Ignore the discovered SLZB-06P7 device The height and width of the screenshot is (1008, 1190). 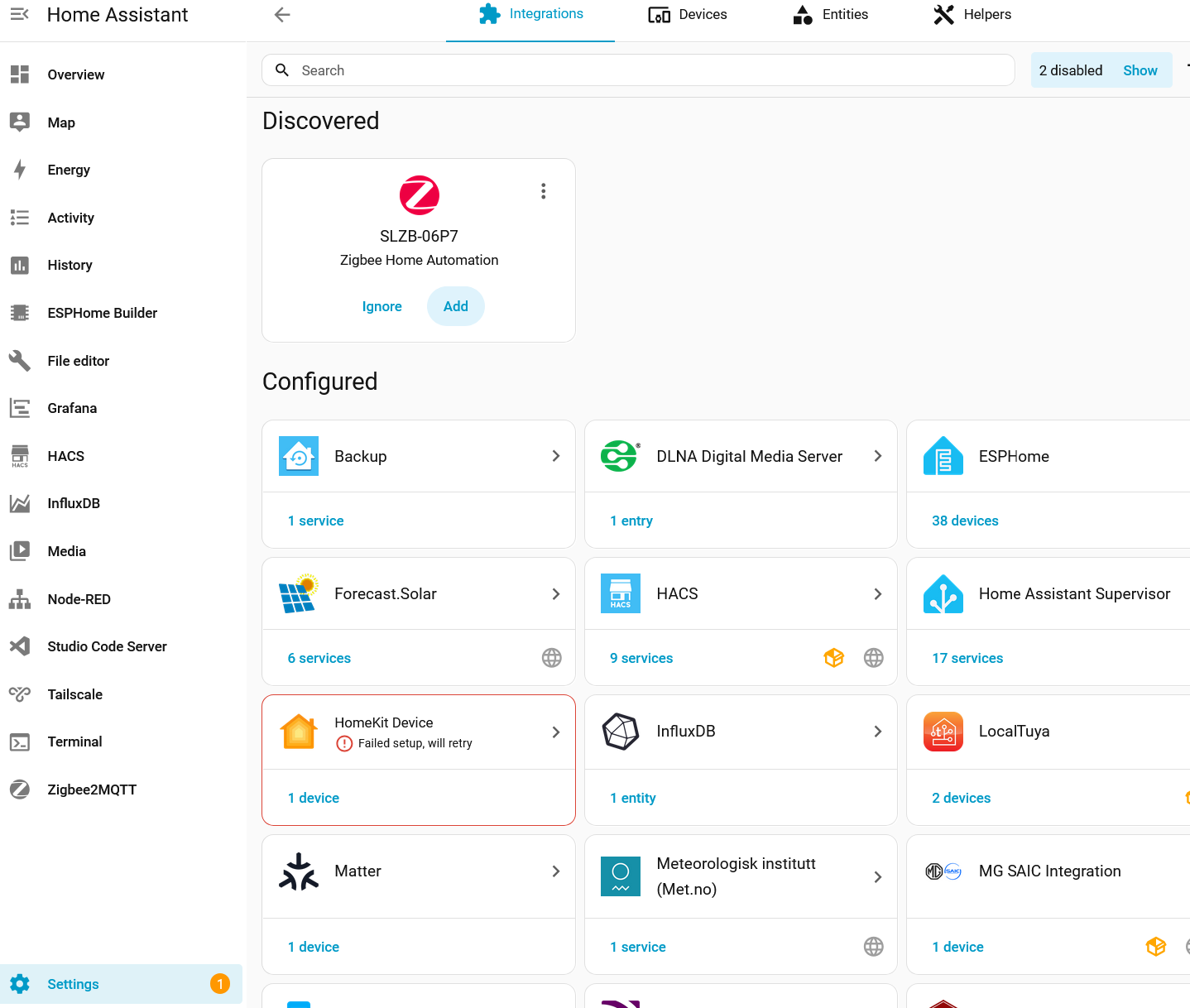tap(382, 306)
